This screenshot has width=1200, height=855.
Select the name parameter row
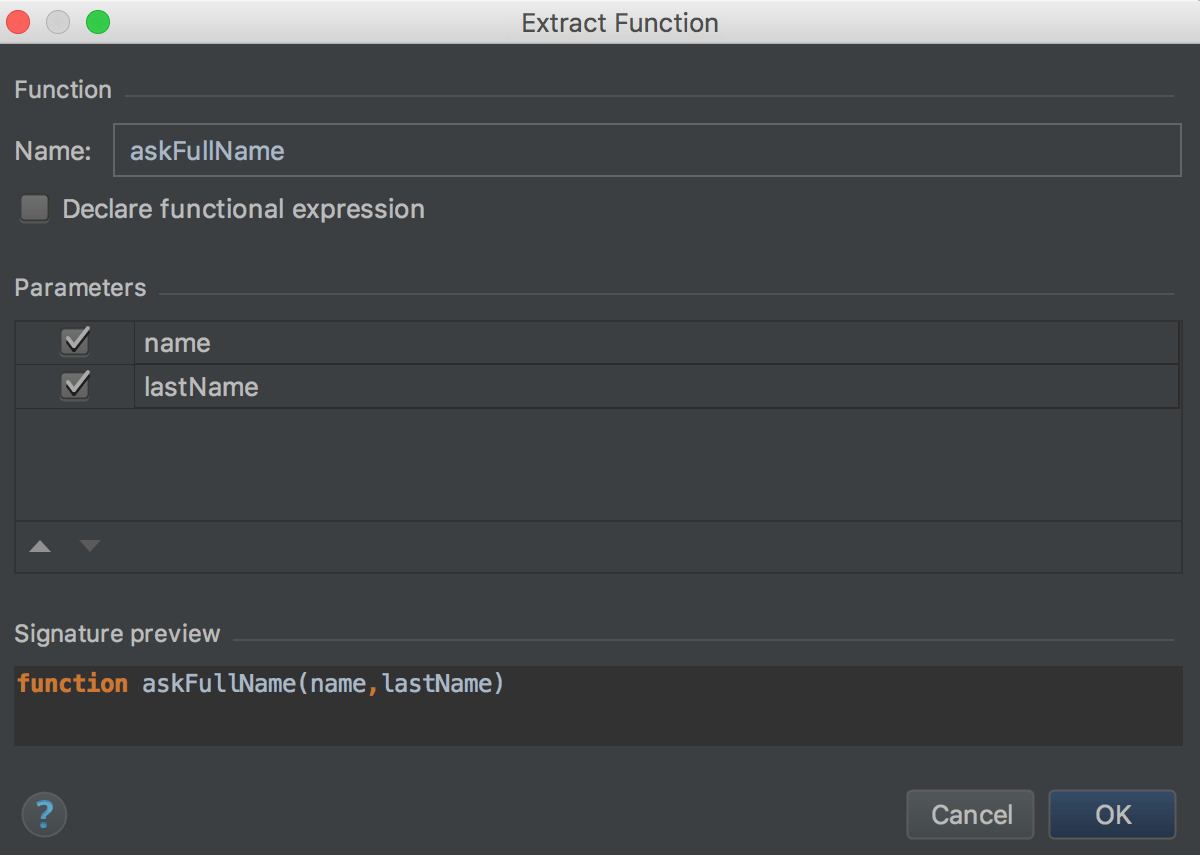pyautogui.click(x=400, y=342)
